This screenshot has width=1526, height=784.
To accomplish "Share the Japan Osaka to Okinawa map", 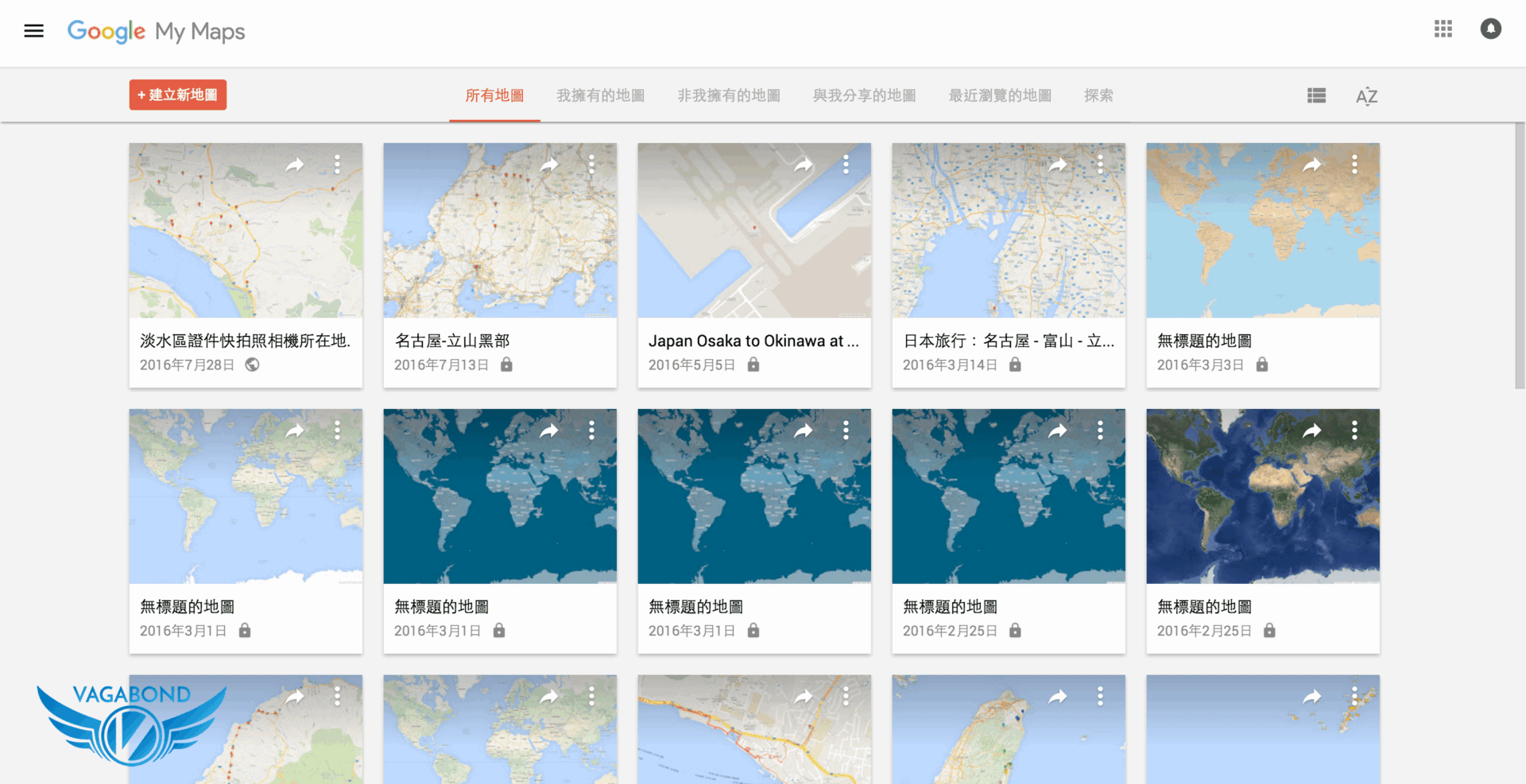I will pyautogui.click(x=804, y=164).
